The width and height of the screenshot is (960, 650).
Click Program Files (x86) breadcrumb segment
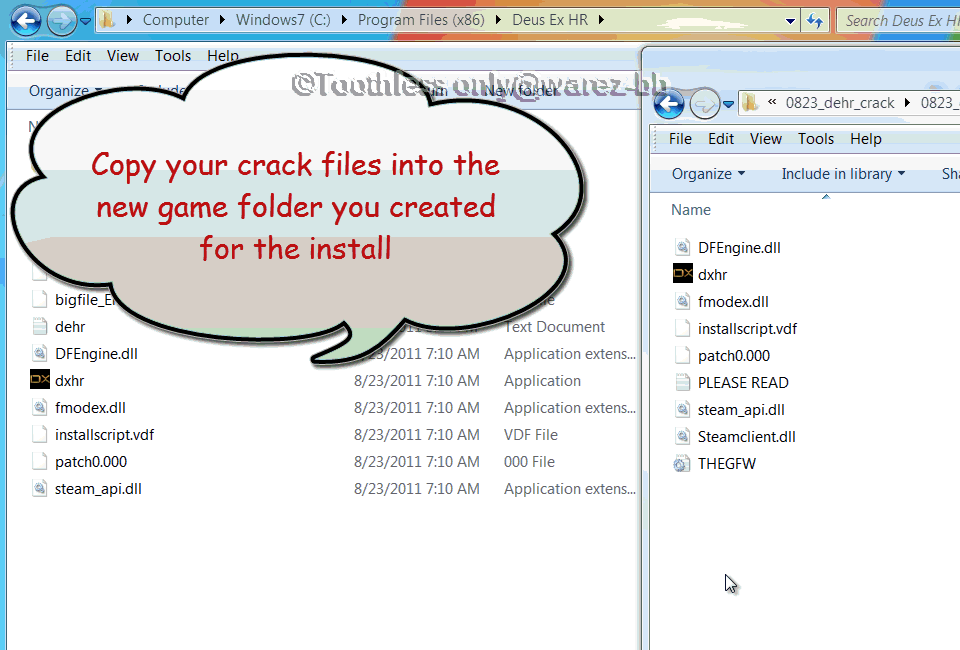coord(421,20)
